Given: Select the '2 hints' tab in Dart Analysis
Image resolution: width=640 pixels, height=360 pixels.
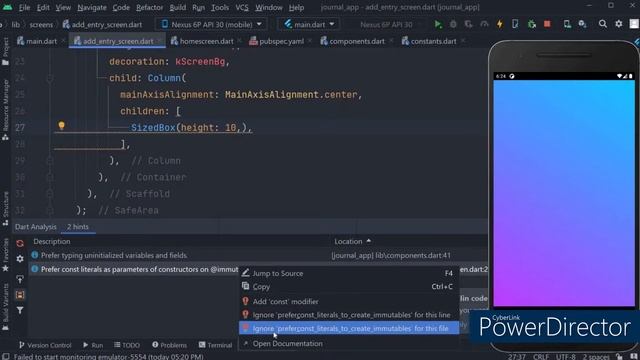Looking at the screenshot, I should coord(78,227).
